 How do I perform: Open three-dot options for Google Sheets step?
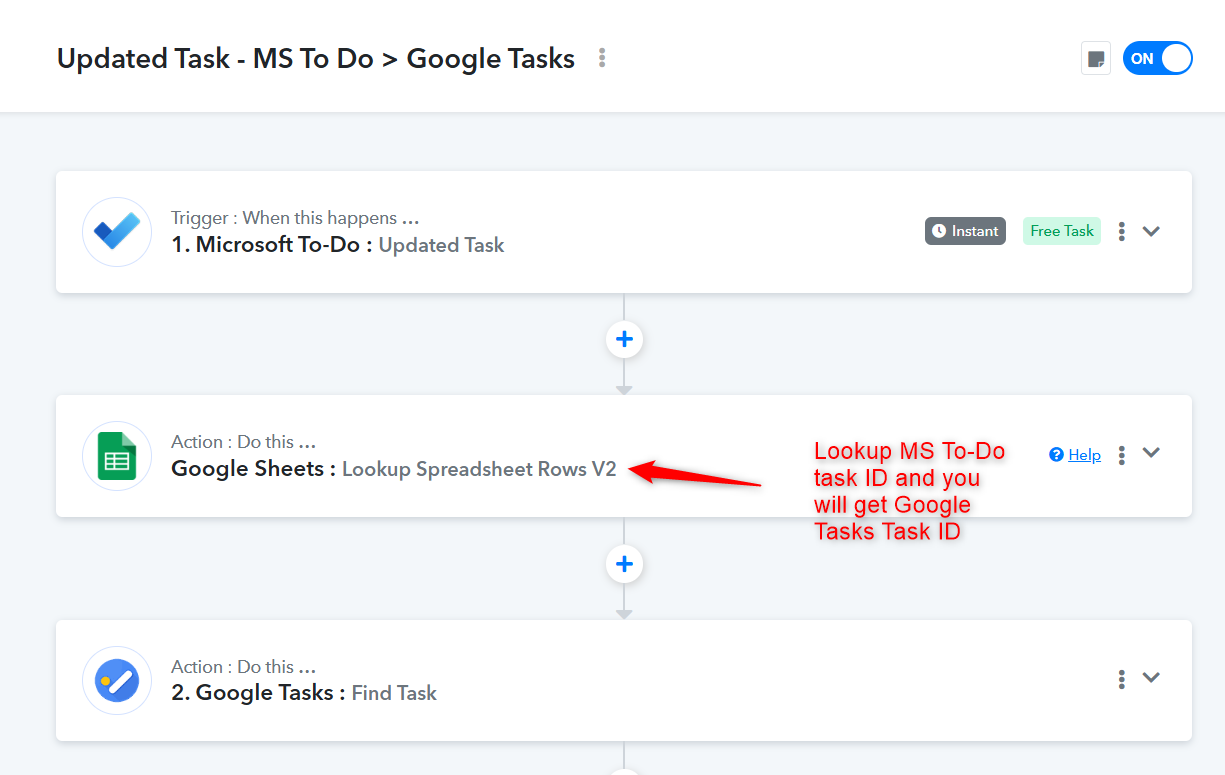1122,455
